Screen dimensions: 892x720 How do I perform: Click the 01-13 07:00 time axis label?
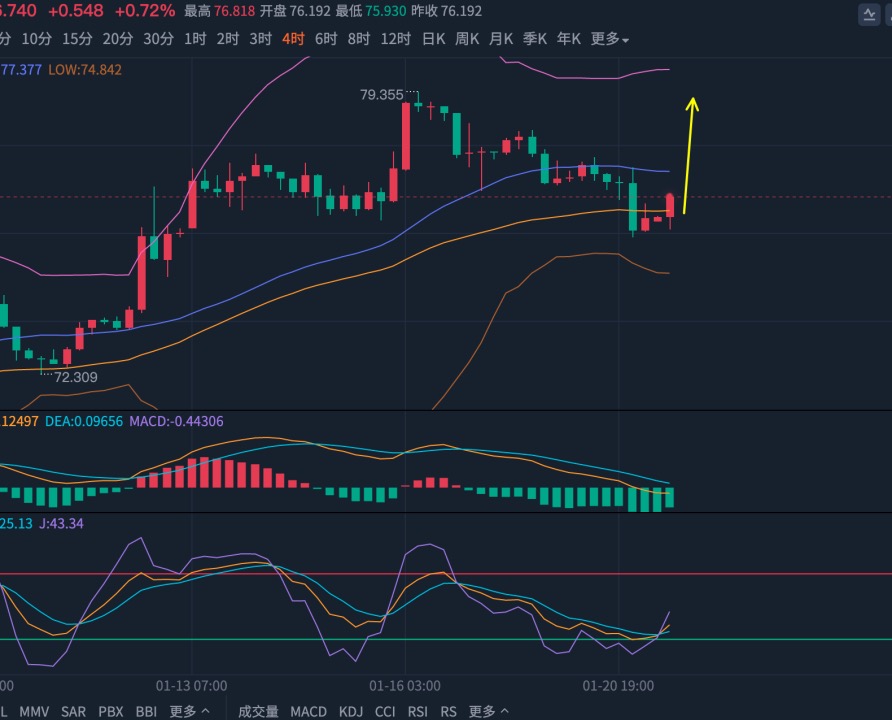[192, 686]
